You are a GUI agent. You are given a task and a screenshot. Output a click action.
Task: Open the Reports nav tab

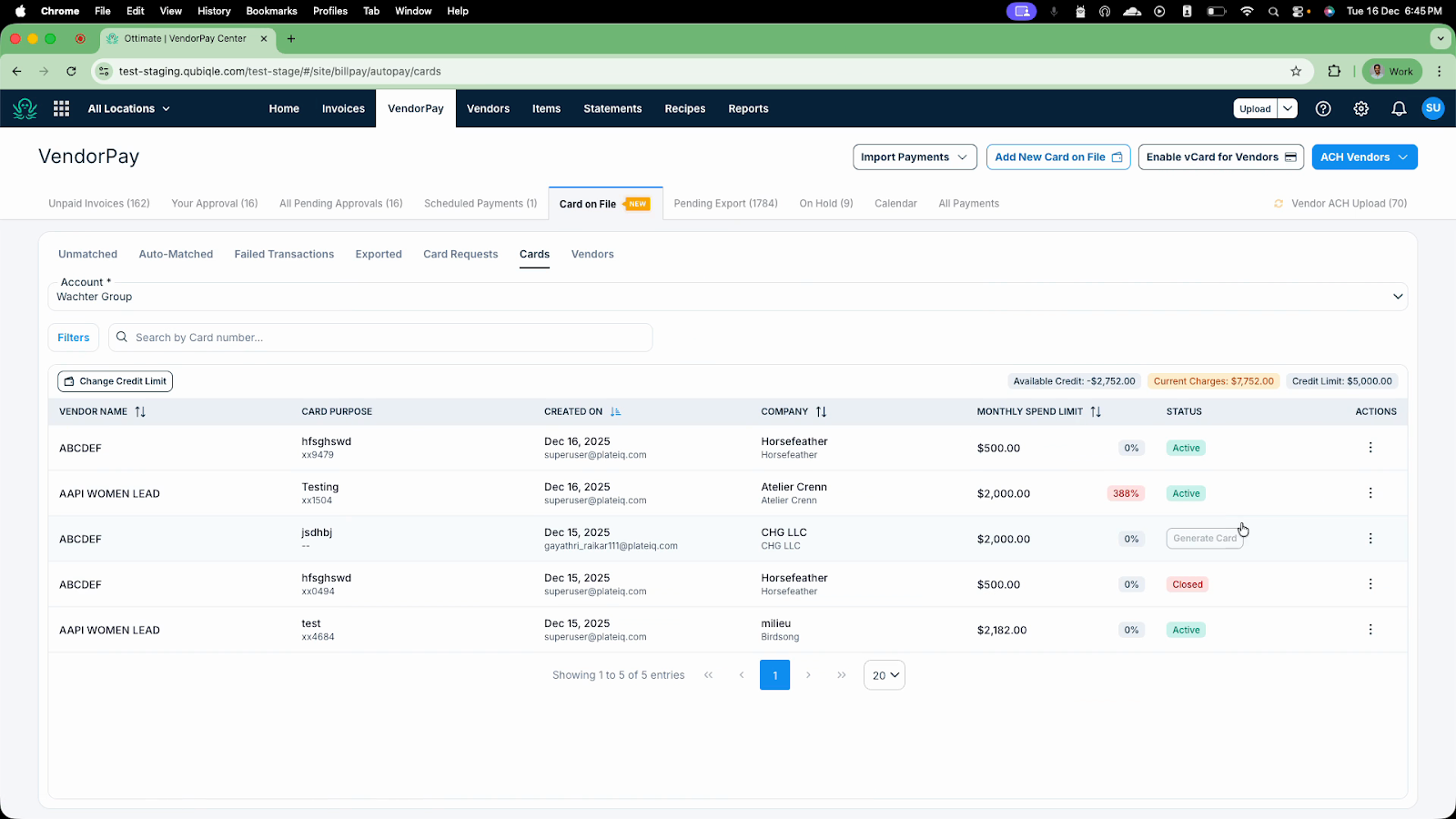tap(748, 108)
